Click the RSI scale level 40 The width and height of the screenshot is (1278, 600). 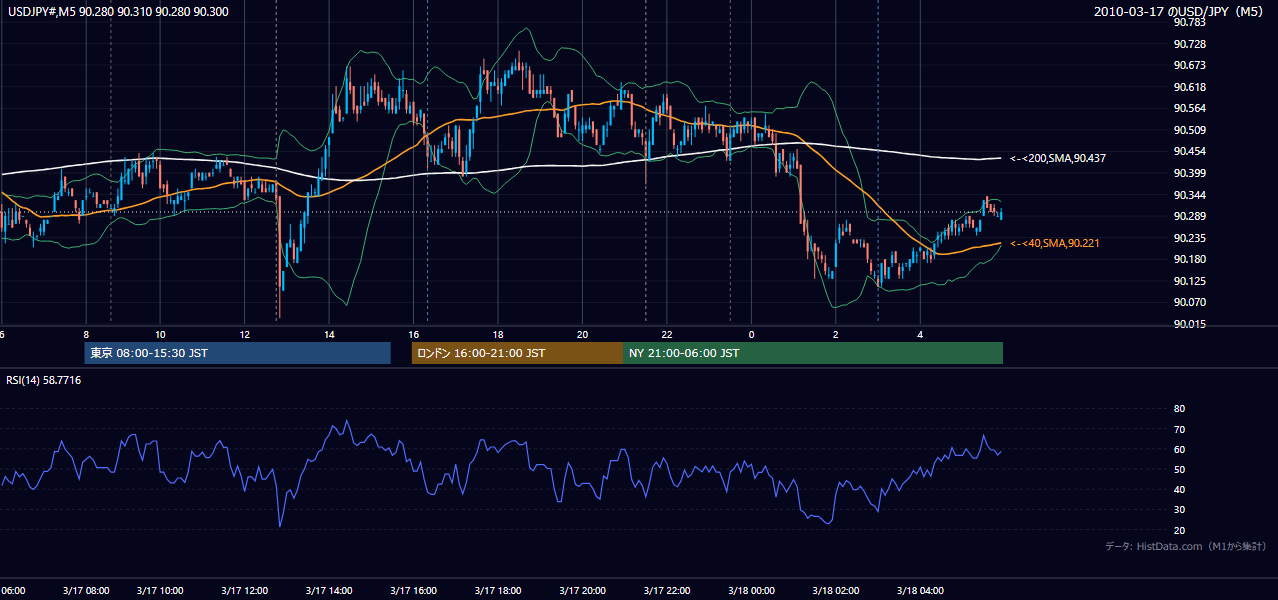pyautogui.click(x=1179, y=489)
